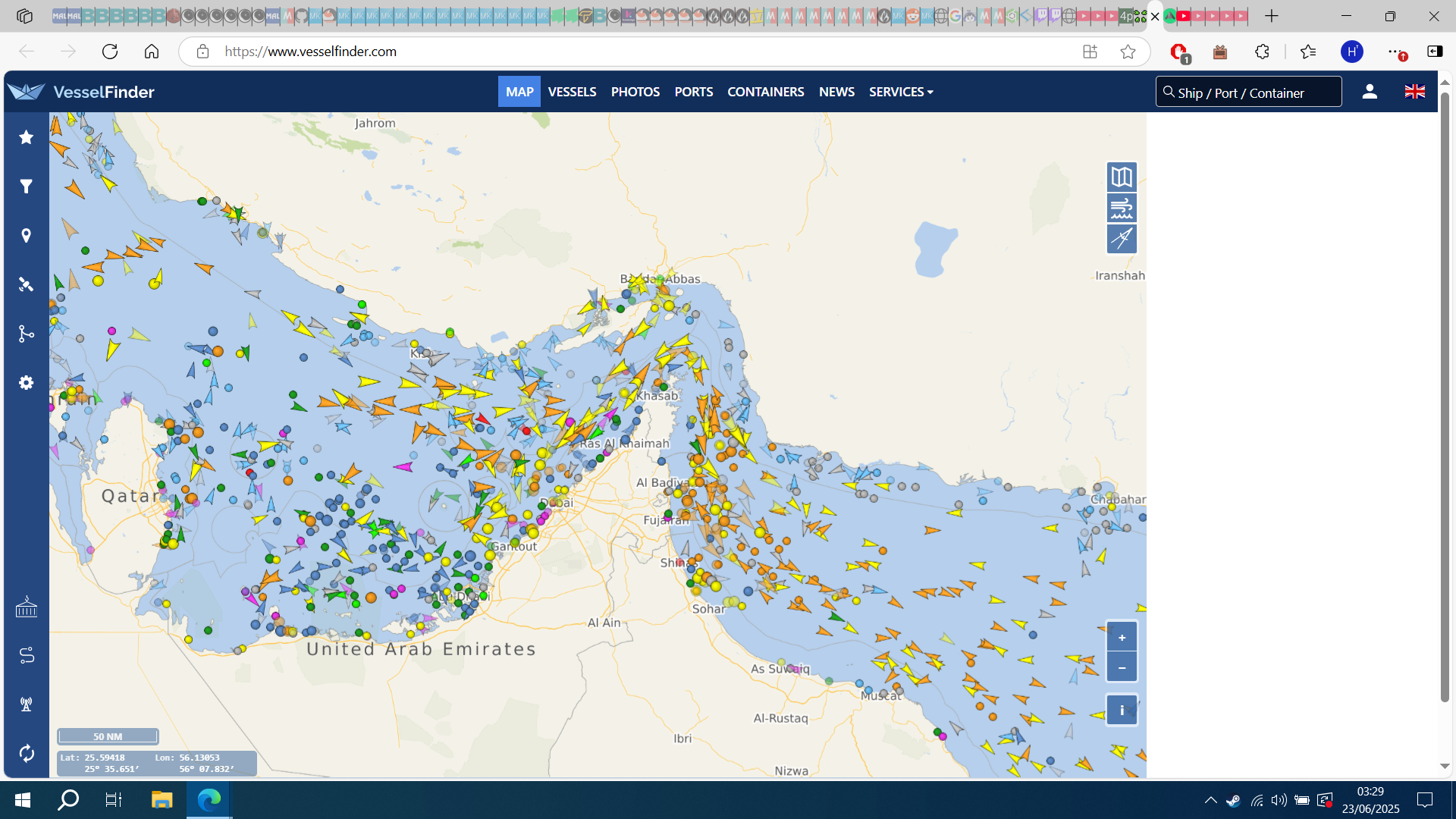This screenshot has height=819, width=1456.
Task: Click the adblocker extension icon
Action: click(1179, 52)
